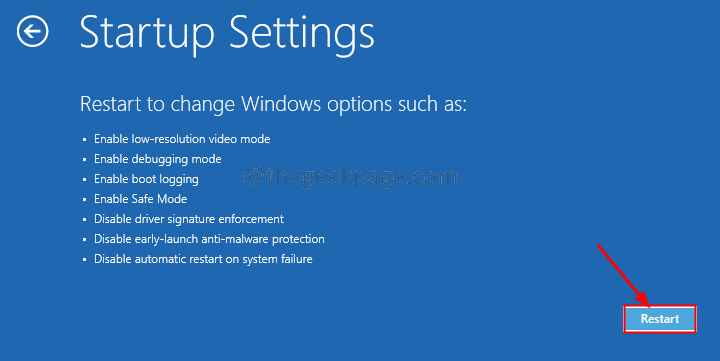The height and width of the screenshot is (361, 720).
Task: Click the red arrow pointing to Restart
Action: click(623, 275)
